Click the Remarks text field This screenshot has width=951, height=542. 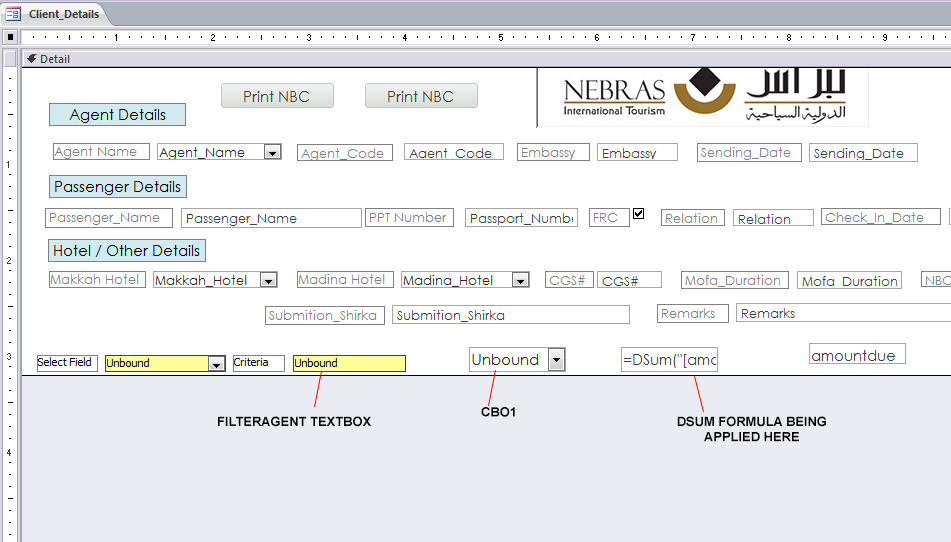844,313
